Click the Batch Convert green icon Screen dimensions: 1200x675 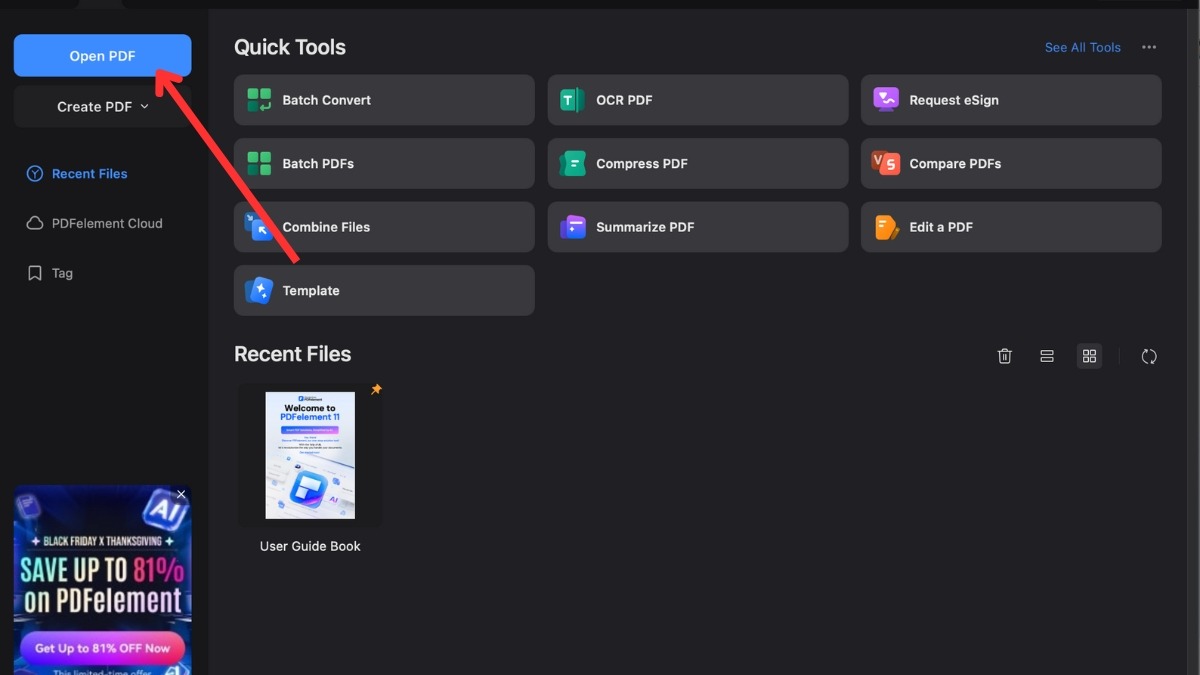(259, 100)
